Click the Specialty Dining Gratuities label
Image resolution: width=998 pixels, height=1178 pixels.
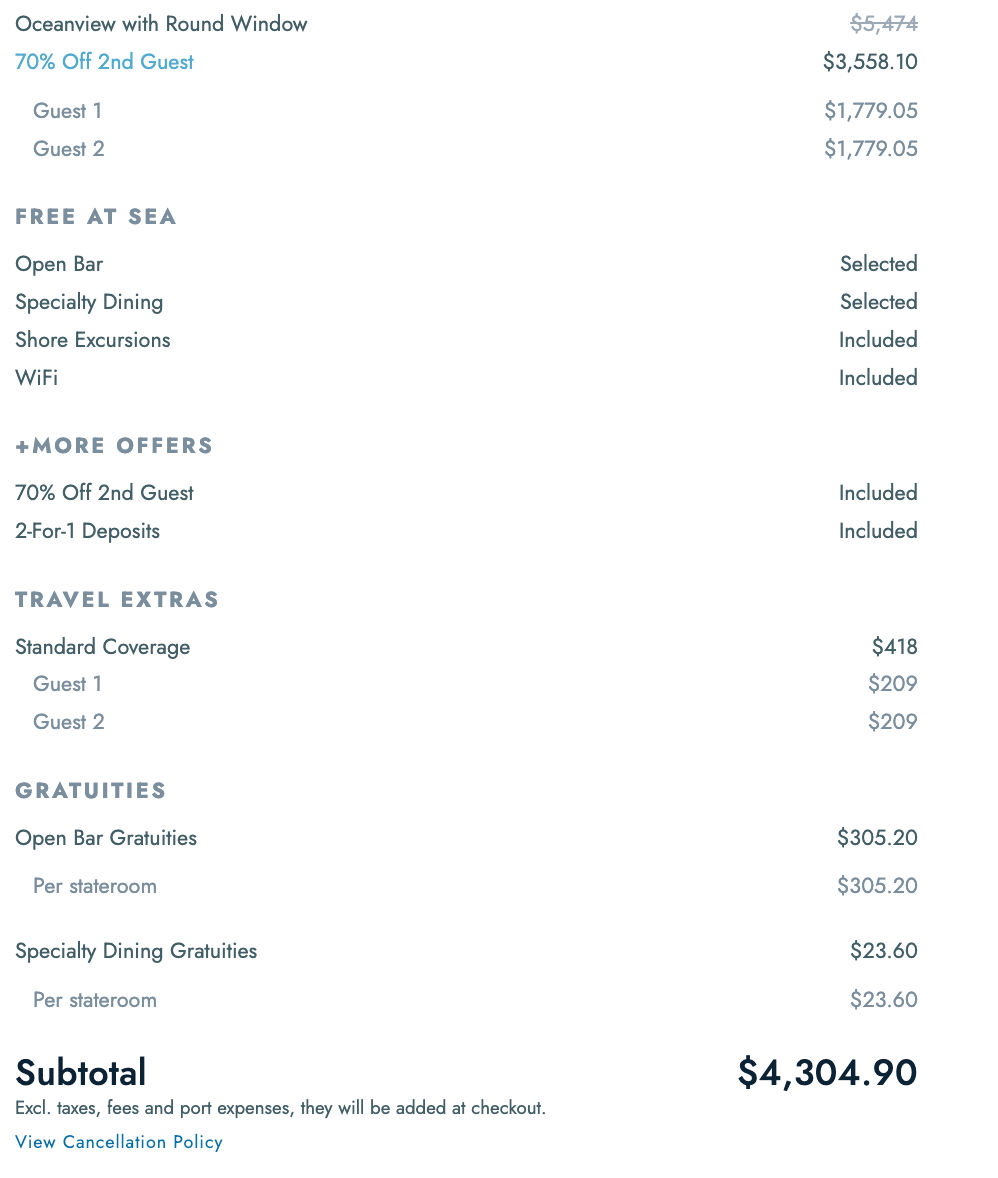(x=136, y=951)
